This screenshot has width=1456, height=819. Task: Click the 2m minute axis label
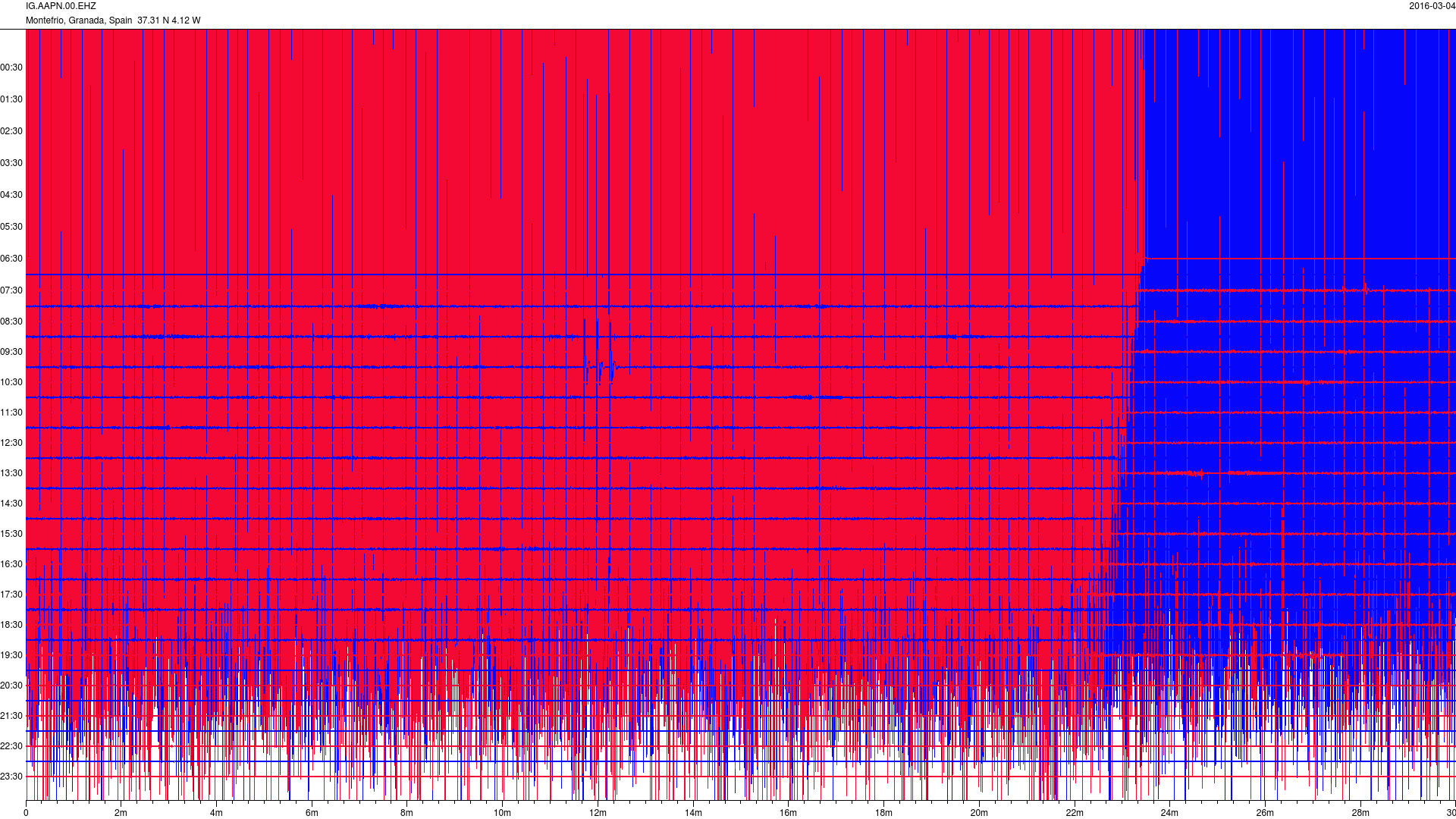(121, 813)
